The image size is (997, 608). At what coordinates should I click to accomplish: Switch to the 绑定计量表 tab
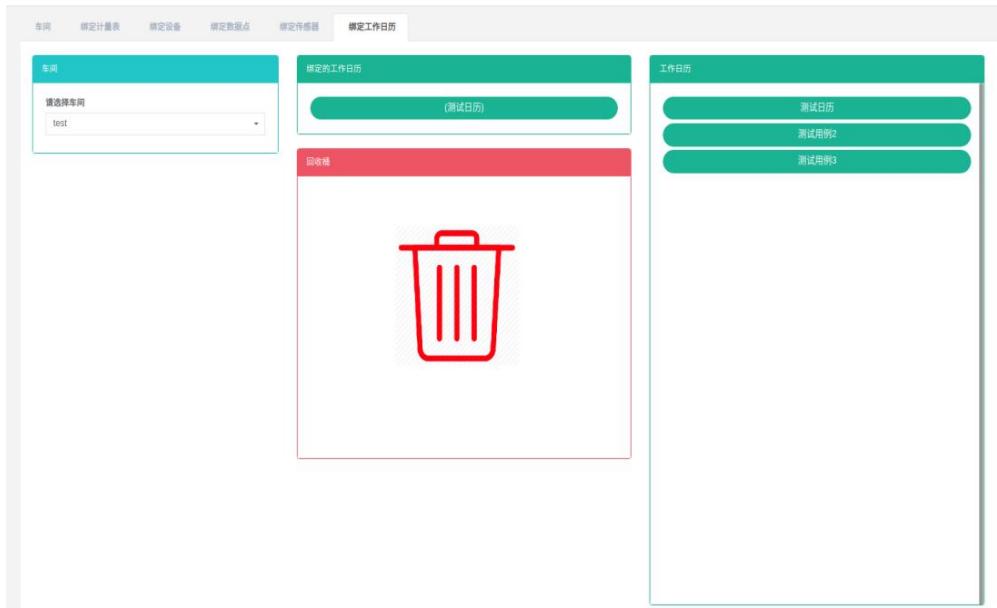(x=101, y=27)
